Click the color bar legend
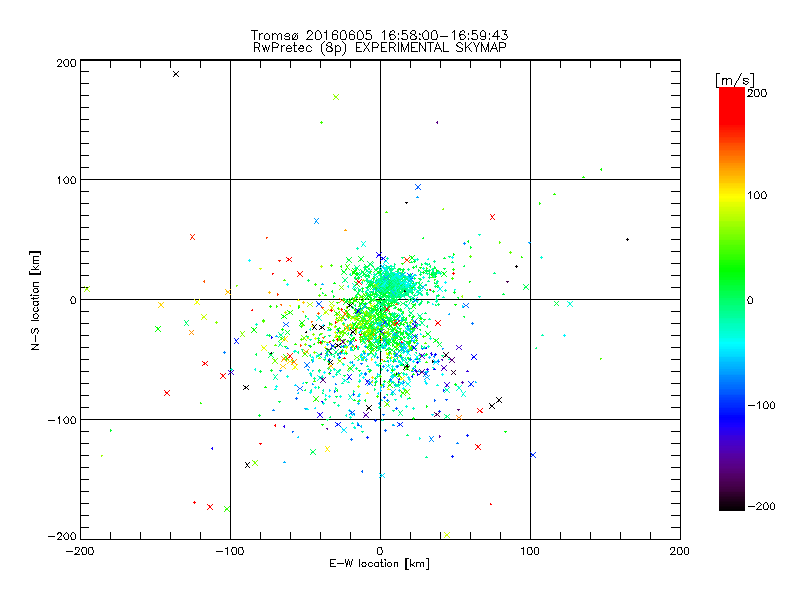The image size is (800, 600). tap(732, 299)
